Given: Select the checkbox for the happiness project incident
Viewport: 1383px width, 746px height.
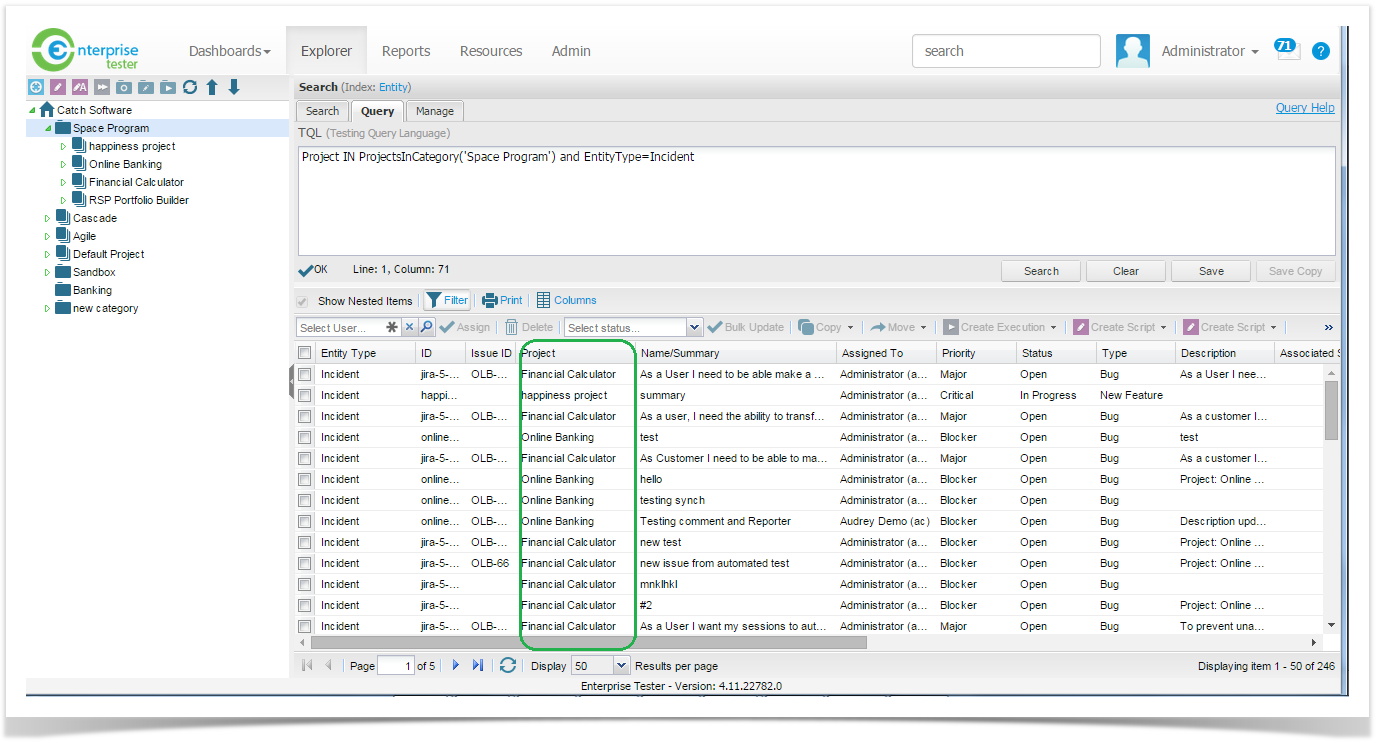Looking at the screenshot, I should point(304,395).
